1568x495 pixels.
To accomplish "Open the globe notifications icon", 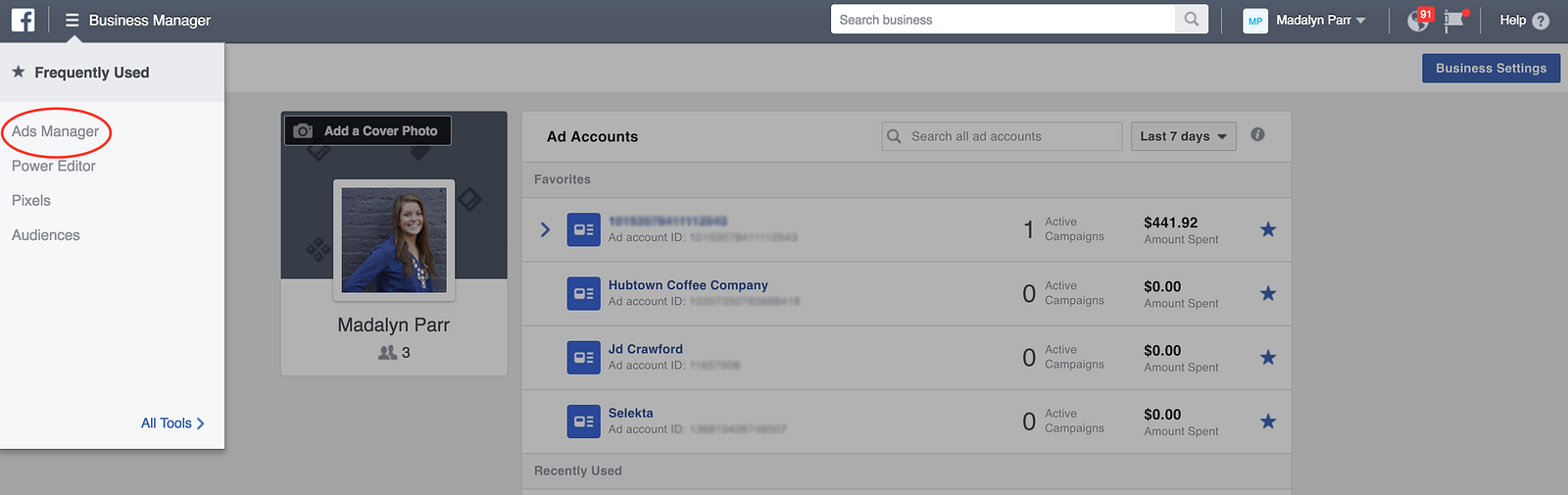I will tap(1418, 21).
